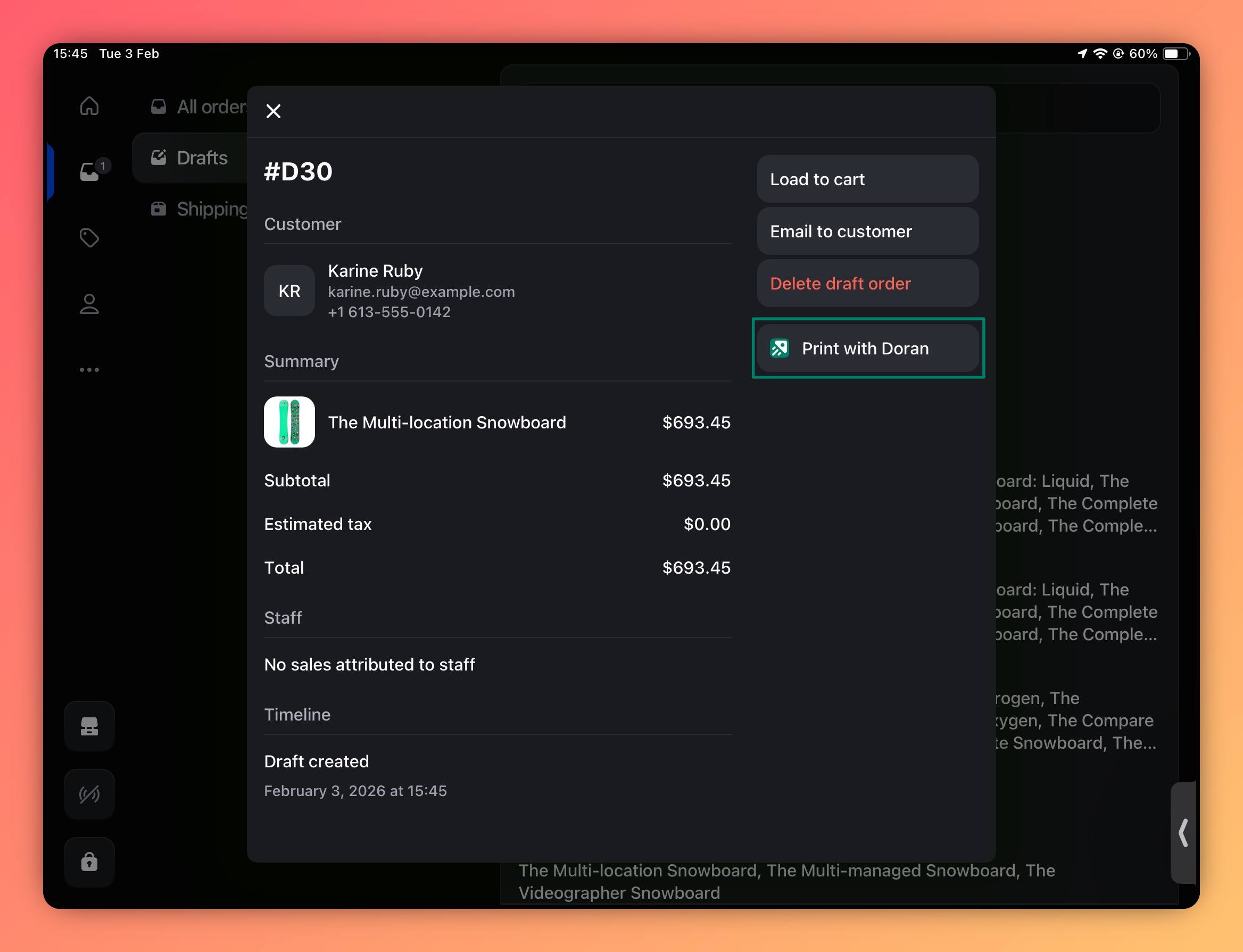The height and width of the screenshot is (952, 1243).
Task: Lock the POS with padlock icon
Action: [89, 862]
